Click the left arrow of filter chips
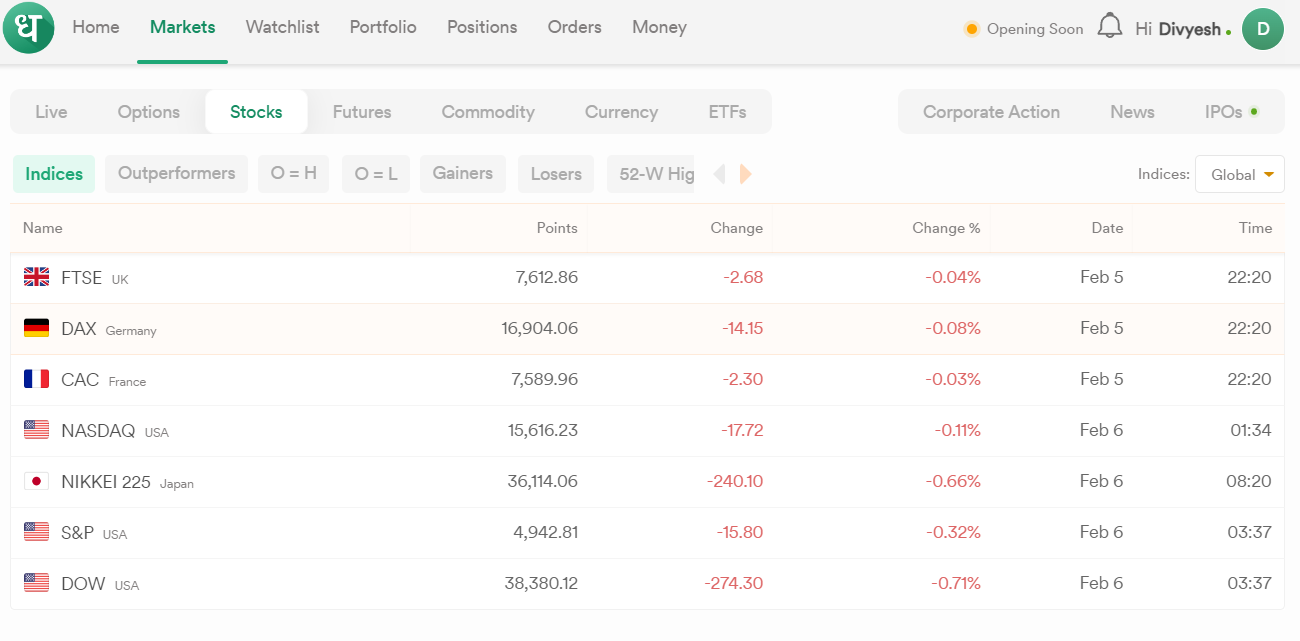 (x=719, y=174)
